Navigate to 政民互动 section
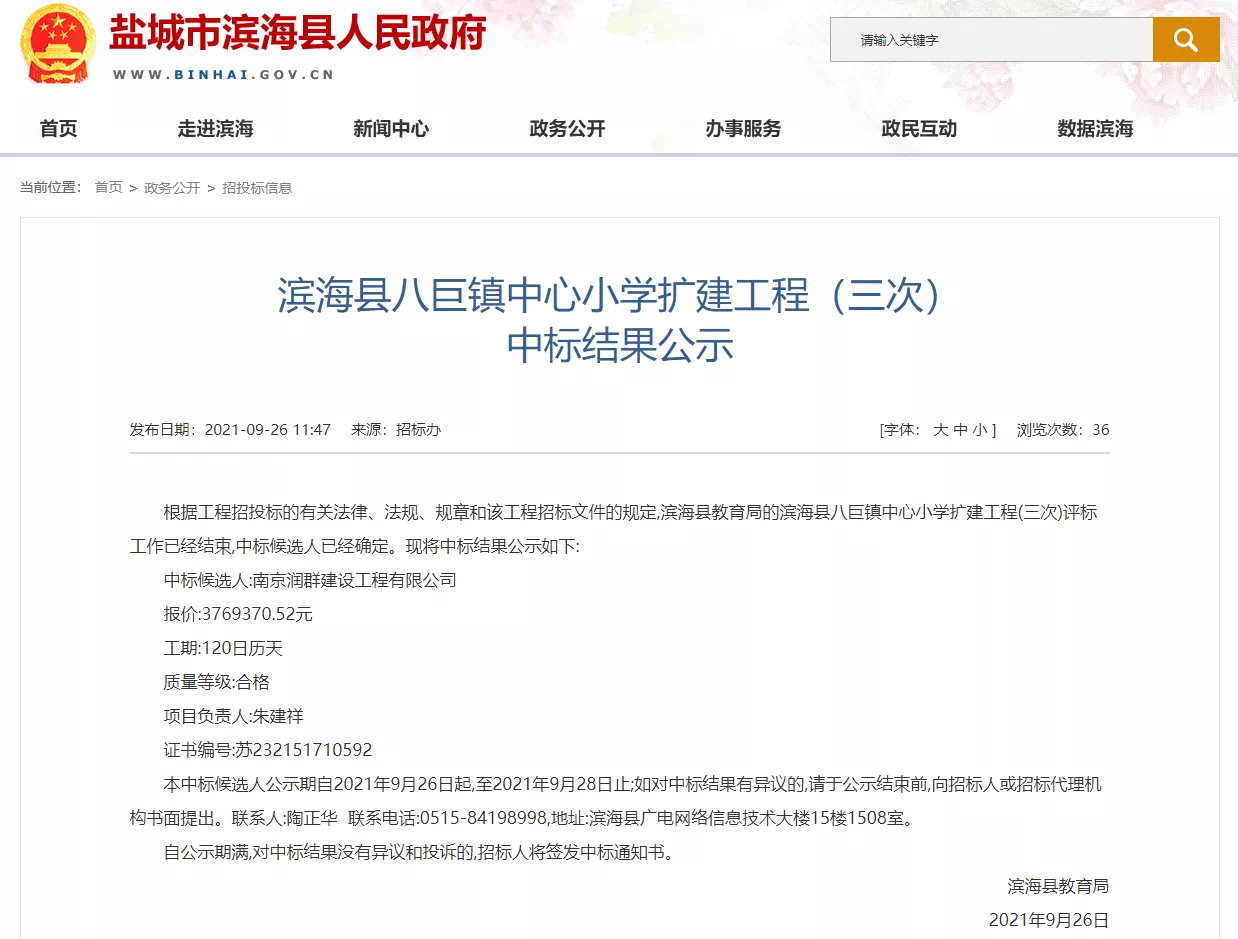Viewport: 1238px width, 939px height. (919, 129)
